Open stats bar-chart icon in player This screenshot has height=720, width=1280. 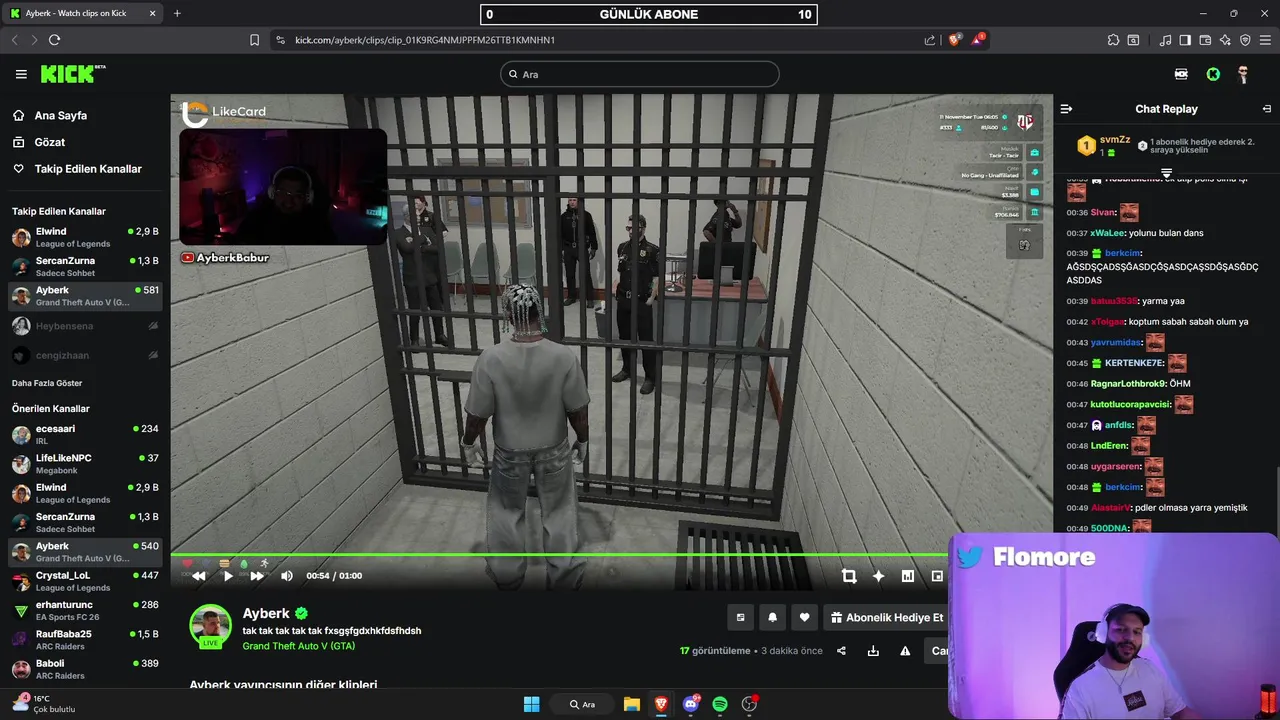click(x=908, y=576)
